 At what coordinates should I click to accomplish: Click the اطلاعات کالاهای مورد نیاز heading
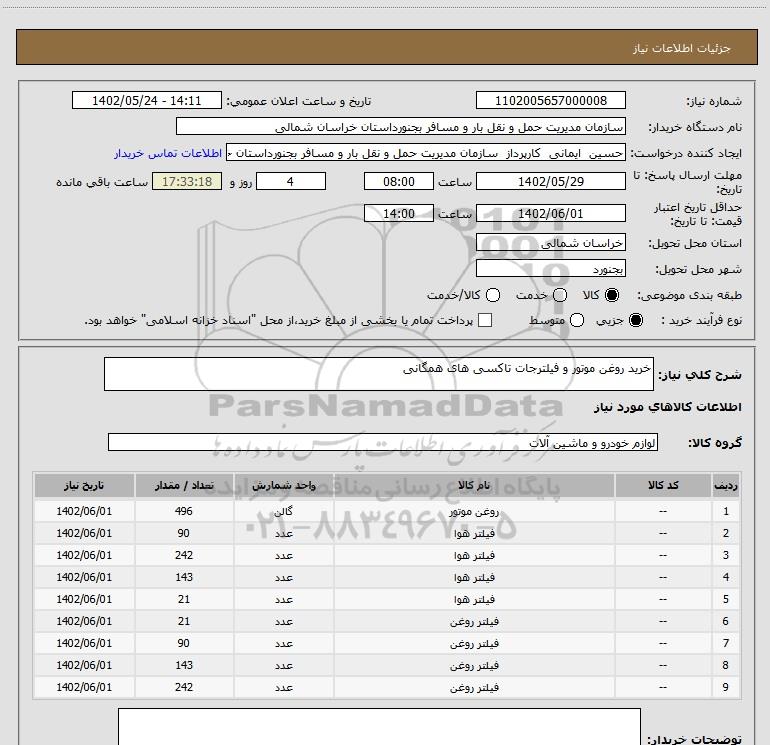tap(667, 407)
